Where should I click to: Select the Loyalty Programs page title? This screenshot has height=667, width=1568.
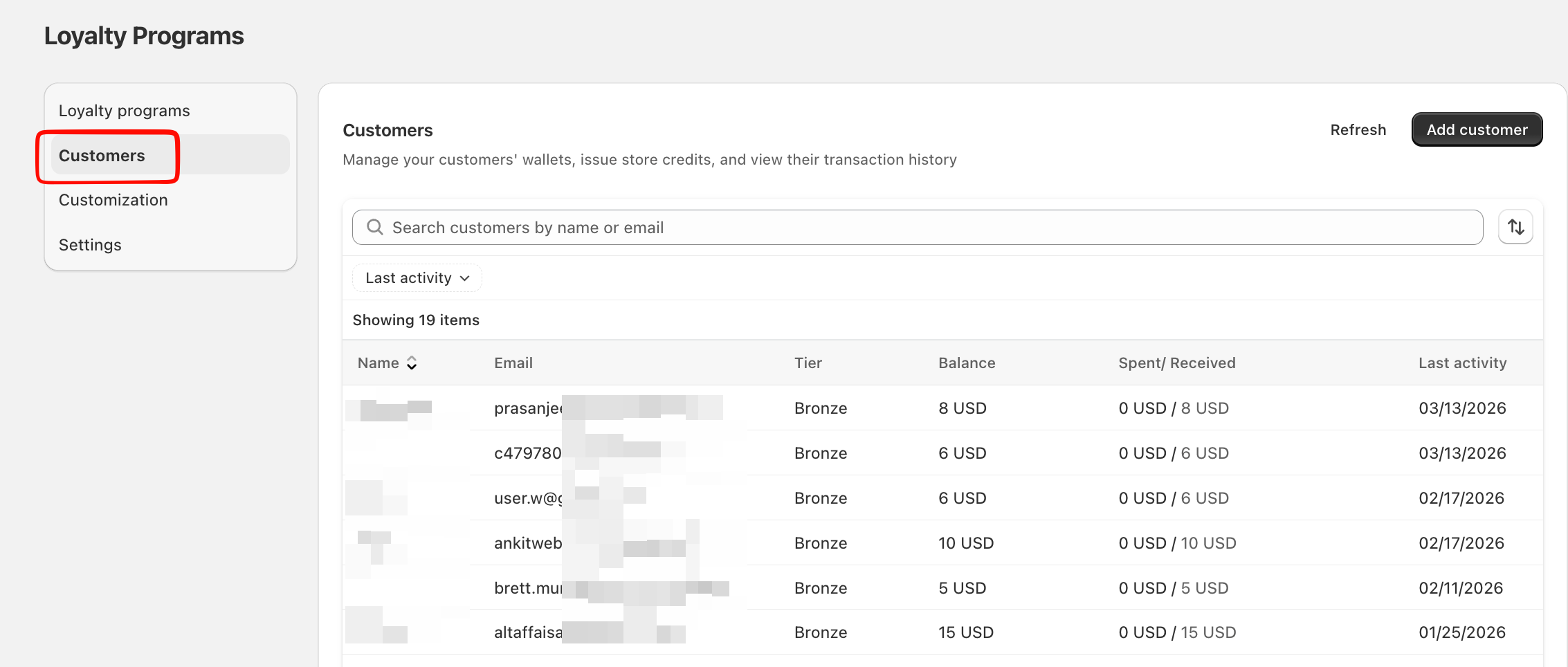(x=144, y=36)
